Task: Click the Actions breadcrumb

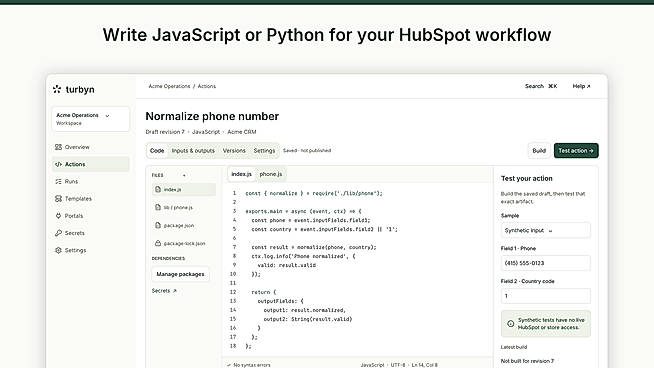Action: 207,86
